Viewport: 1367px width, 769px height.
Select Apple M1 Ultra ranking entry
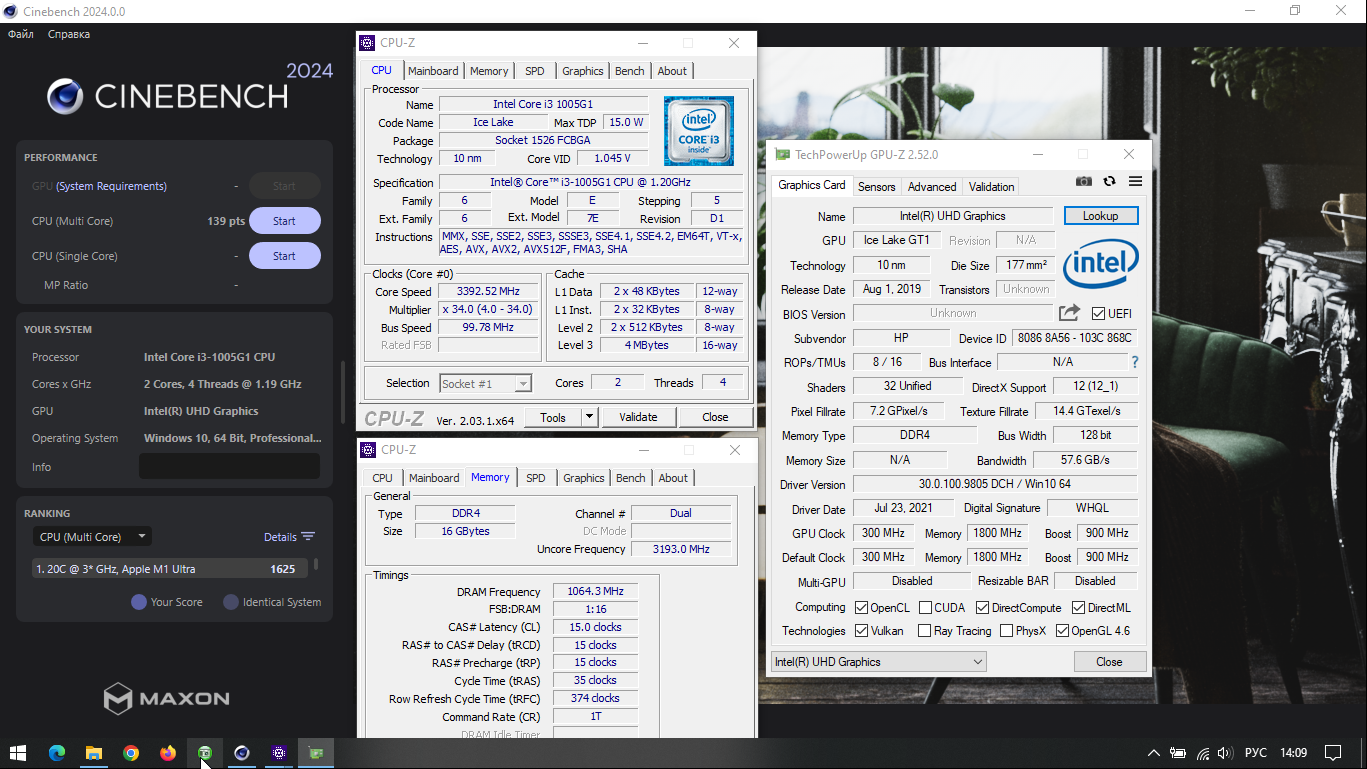170,569
